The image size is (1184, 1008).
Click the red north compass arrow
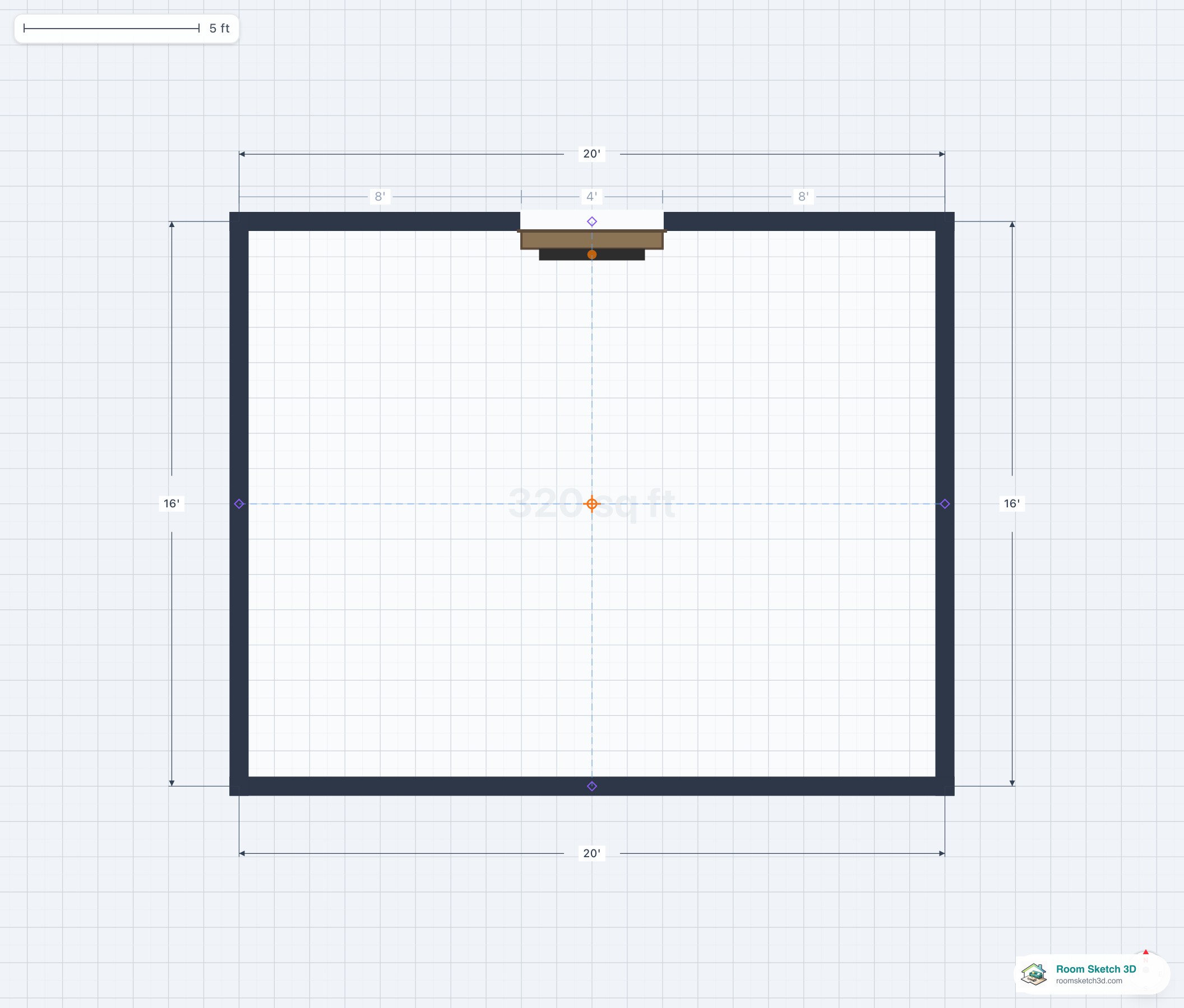1146,952
